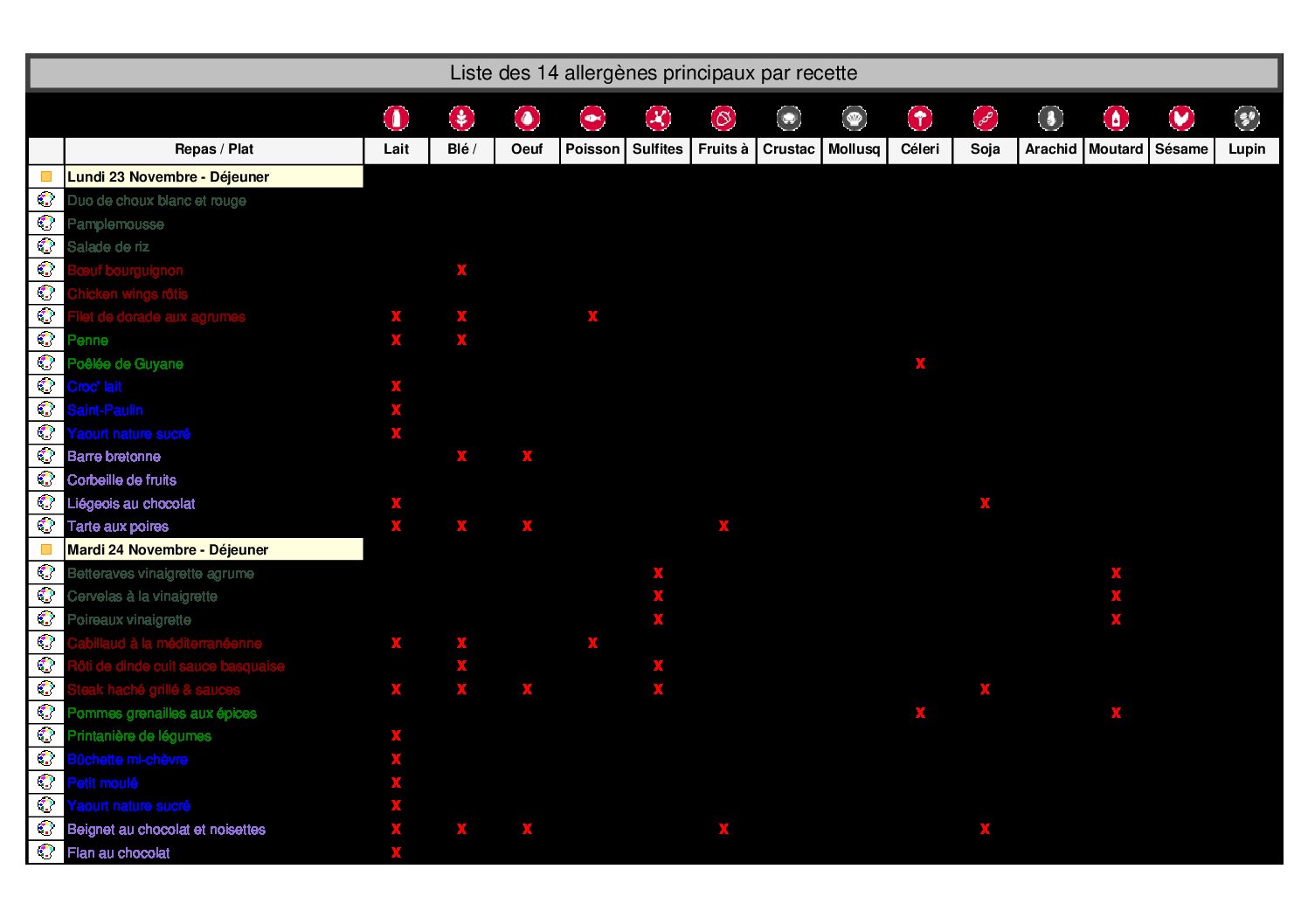The height and width of the screenshot is (924, 1308).
Task: Click the 'Crustac' column header
Action: point(789,149)
